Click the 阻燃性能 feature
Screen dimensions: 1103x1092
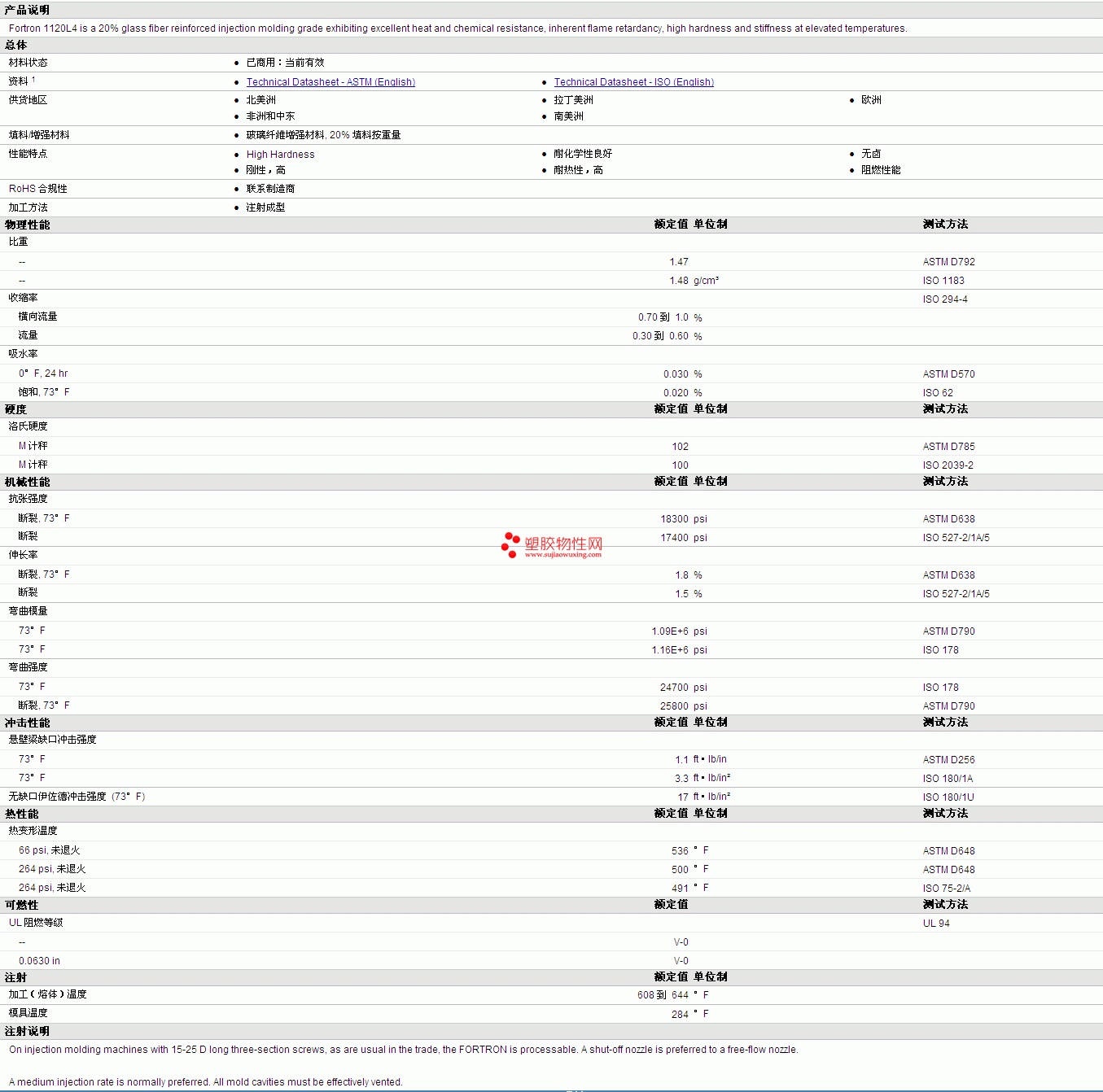pyautogui.click(x=881, y=170)
